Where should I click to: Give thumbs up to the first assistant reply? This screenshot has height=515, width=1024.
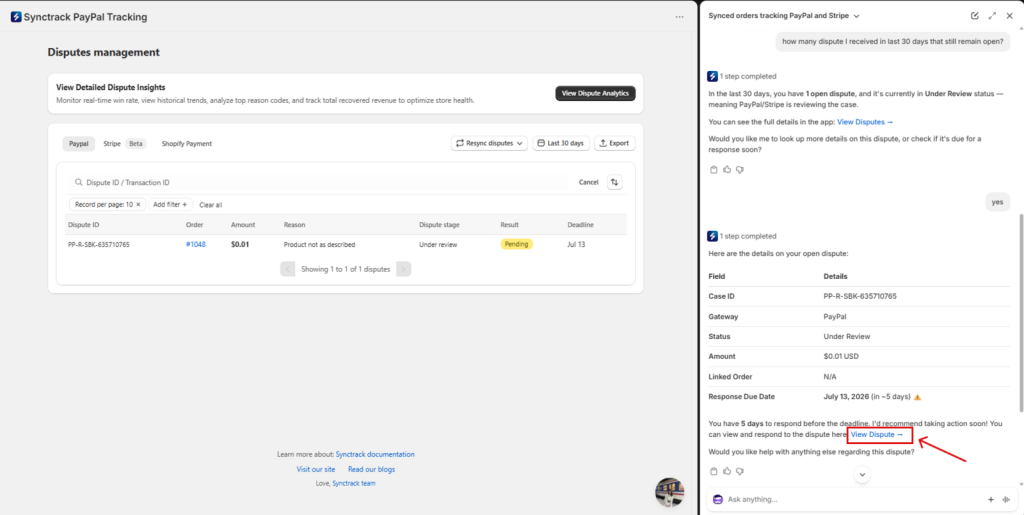point(727,170)
